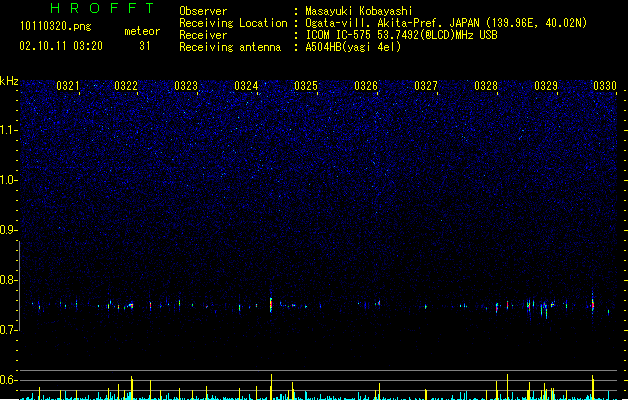Click the Receiving Location label
This screenshot has height=400, width=629.
233,23
